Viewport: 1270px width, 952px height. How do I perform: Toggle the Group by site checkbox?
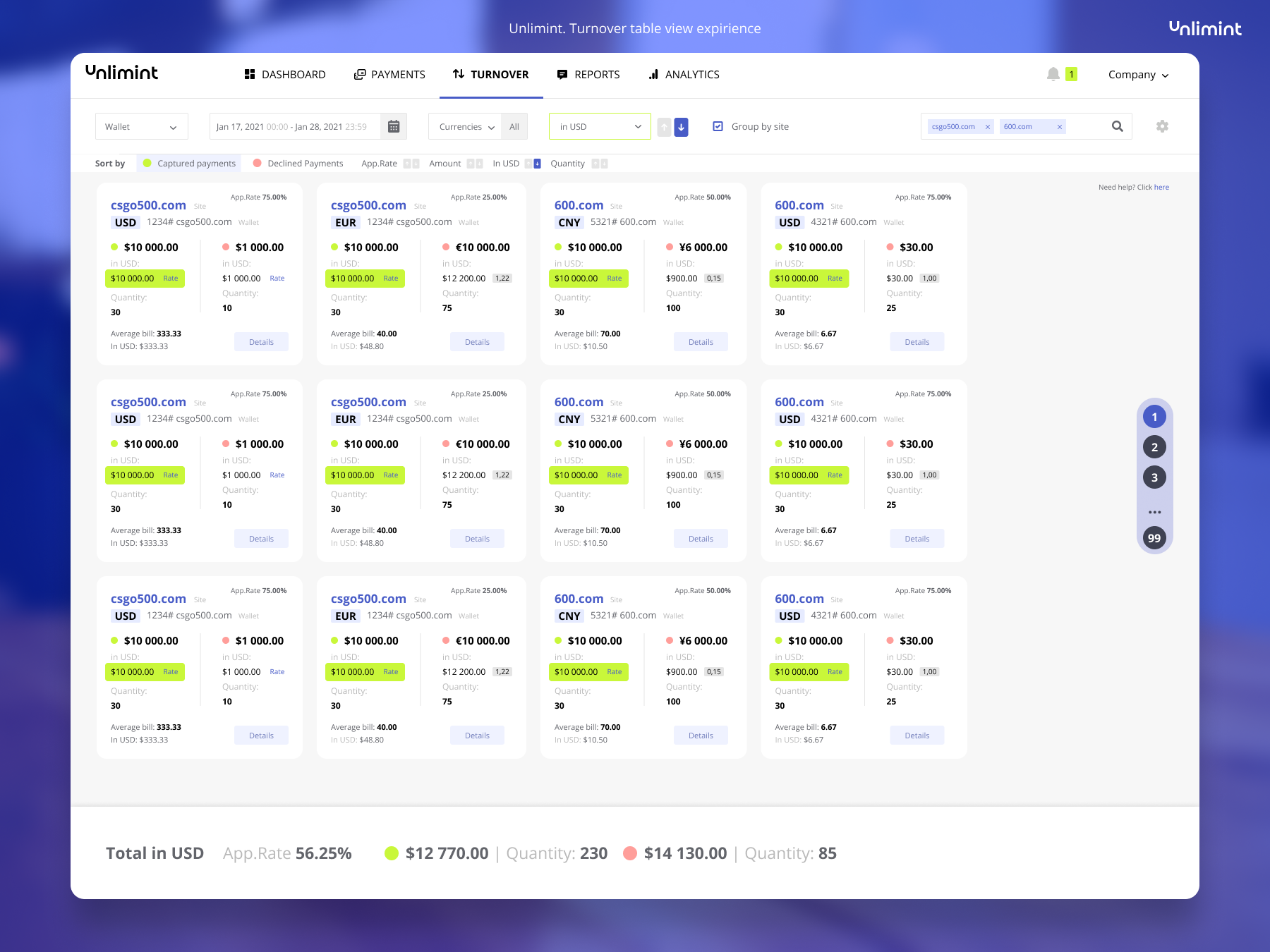pyautogui.click(x=718, y=126)
